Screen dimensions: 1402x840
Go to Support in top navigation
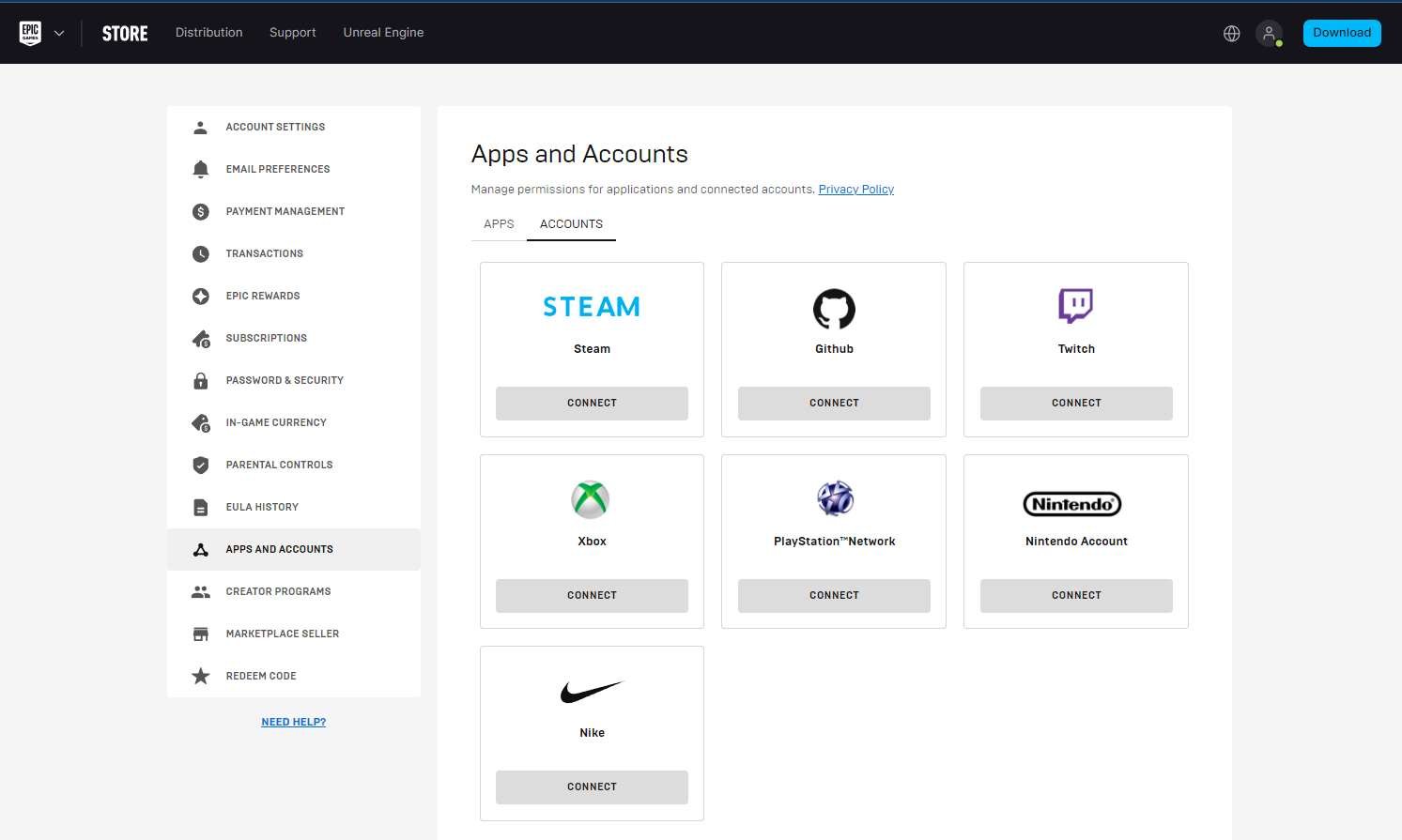(x=293, y=33)
